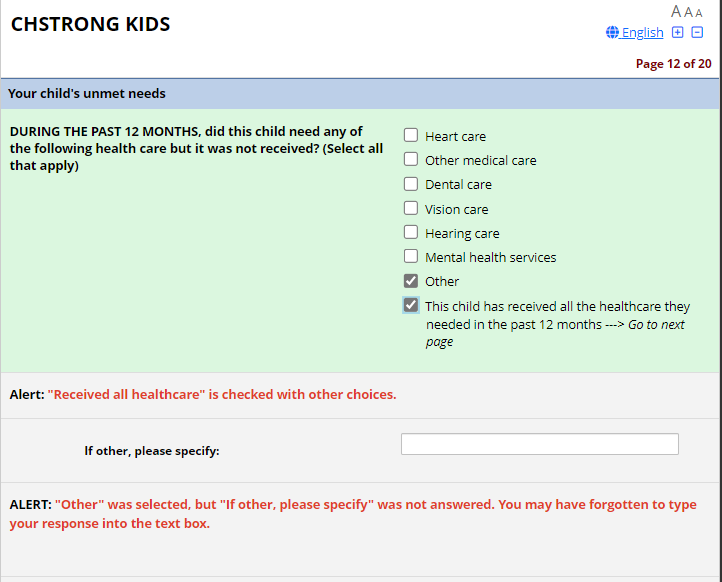Click the "Your child's unmet needs" header
Viewport: 722px width, 582px height.
pyautogui.click(x=87, y=94)
